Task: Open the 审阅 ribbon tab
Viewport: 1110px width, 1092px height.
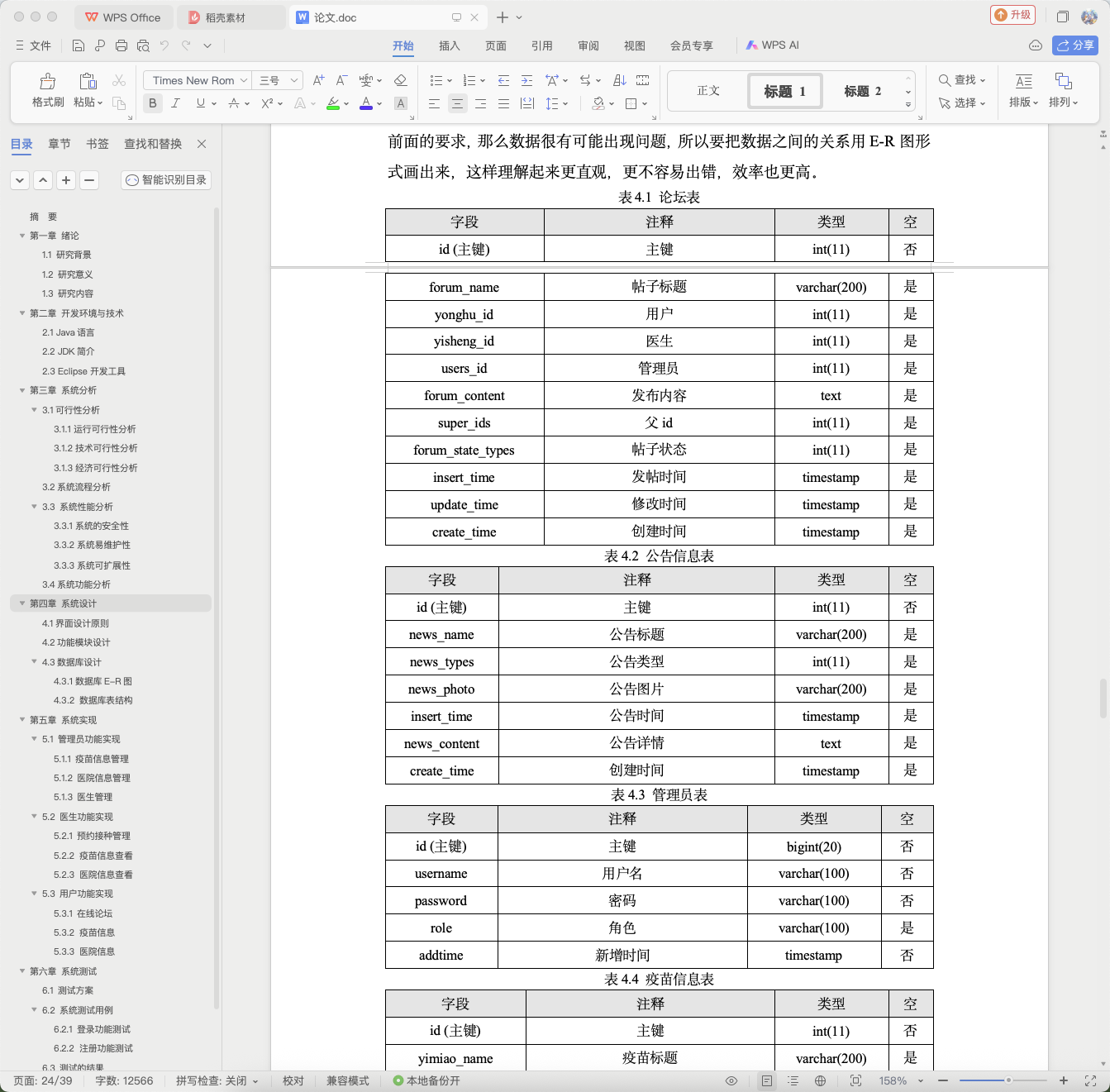Action: [588, 45]
